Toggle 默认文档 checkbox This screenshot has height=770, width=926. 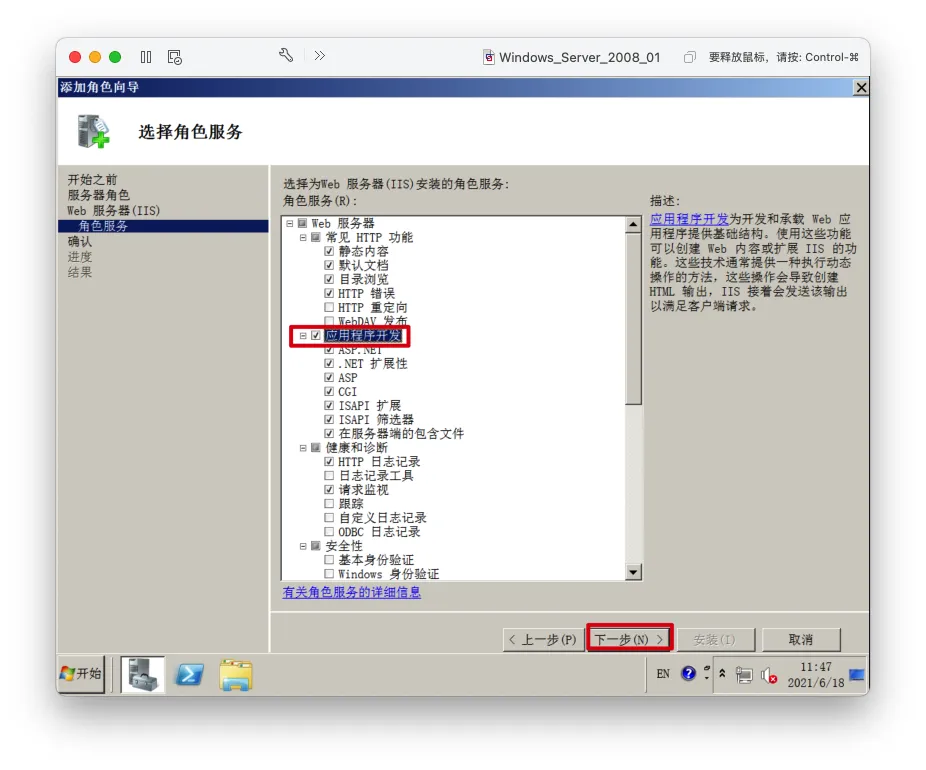(329, 265)
